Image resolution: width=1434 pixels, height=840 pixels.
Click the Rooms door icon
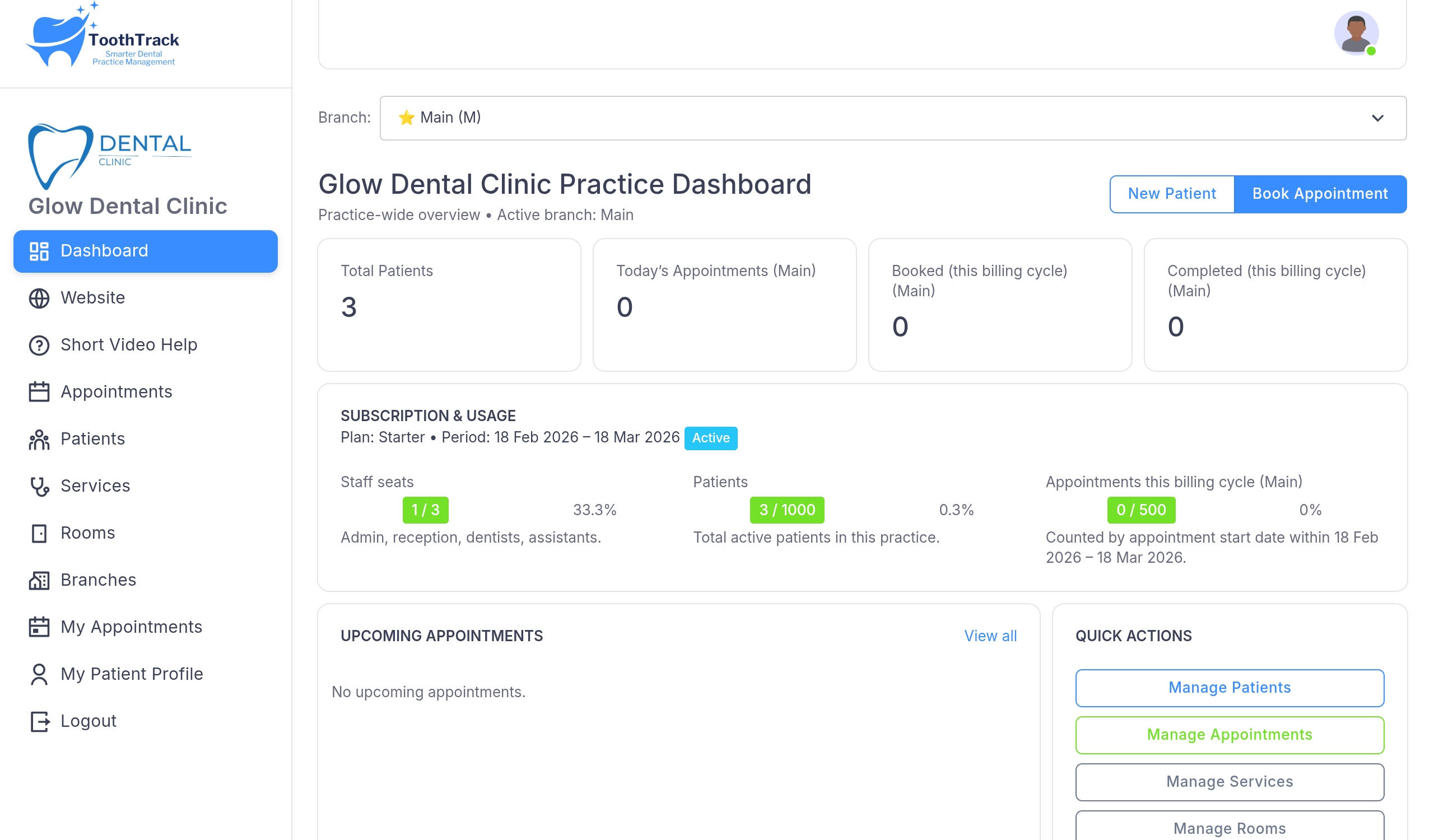pyautogui.click(x=39, y=534)
